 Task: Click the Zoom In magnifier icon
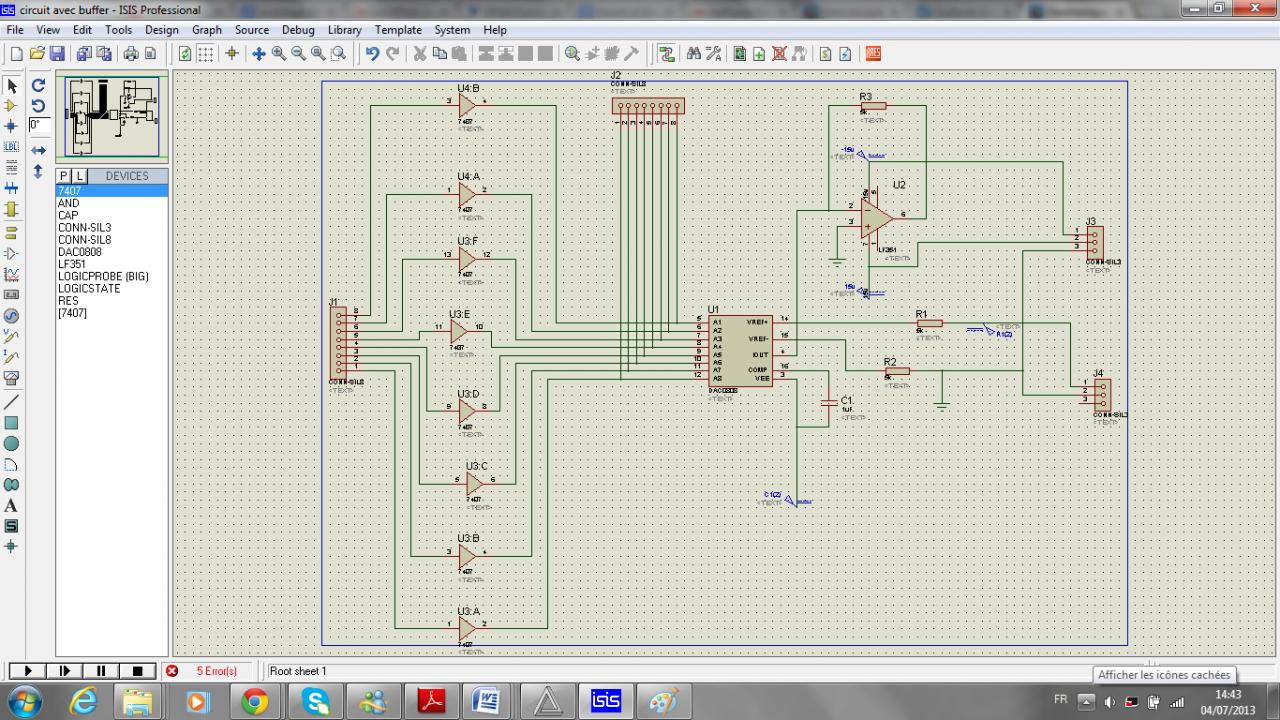[x=279, y=54]
